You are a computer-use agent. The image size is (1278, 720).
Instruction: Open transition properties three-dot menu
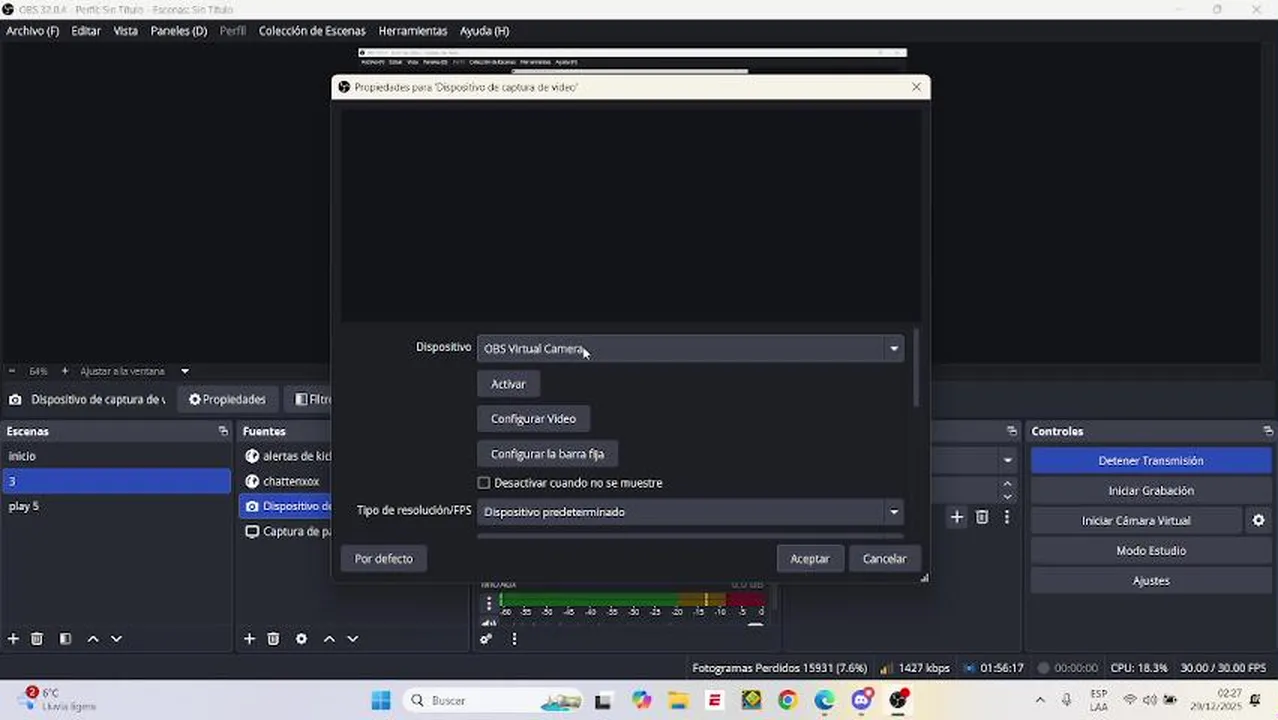pyautogui.click(x=1007, y=517)
